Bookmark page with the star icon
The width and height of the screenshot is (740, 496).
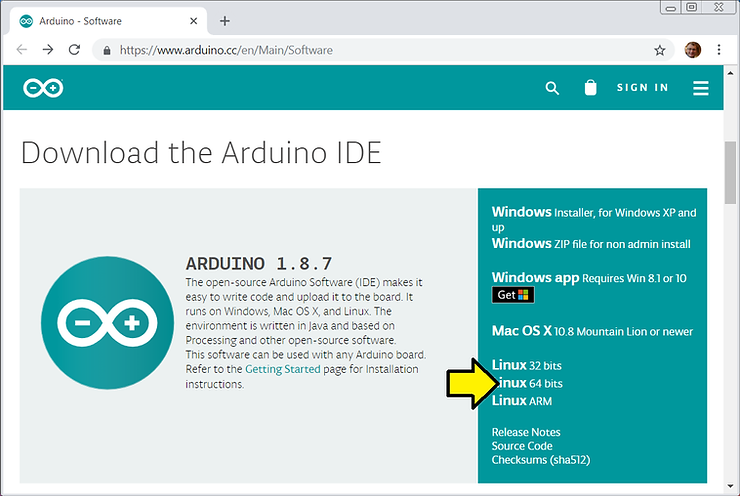tap(660, 49)
